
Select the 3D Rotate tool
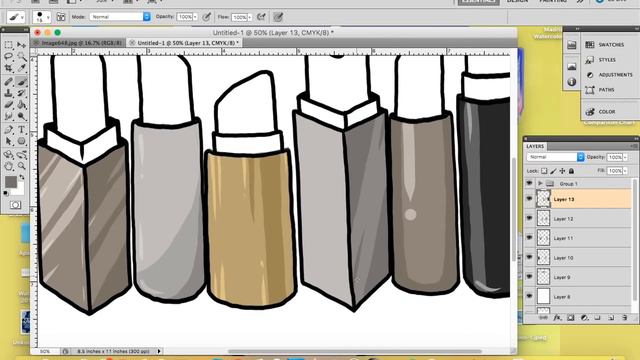click(9, 155)
